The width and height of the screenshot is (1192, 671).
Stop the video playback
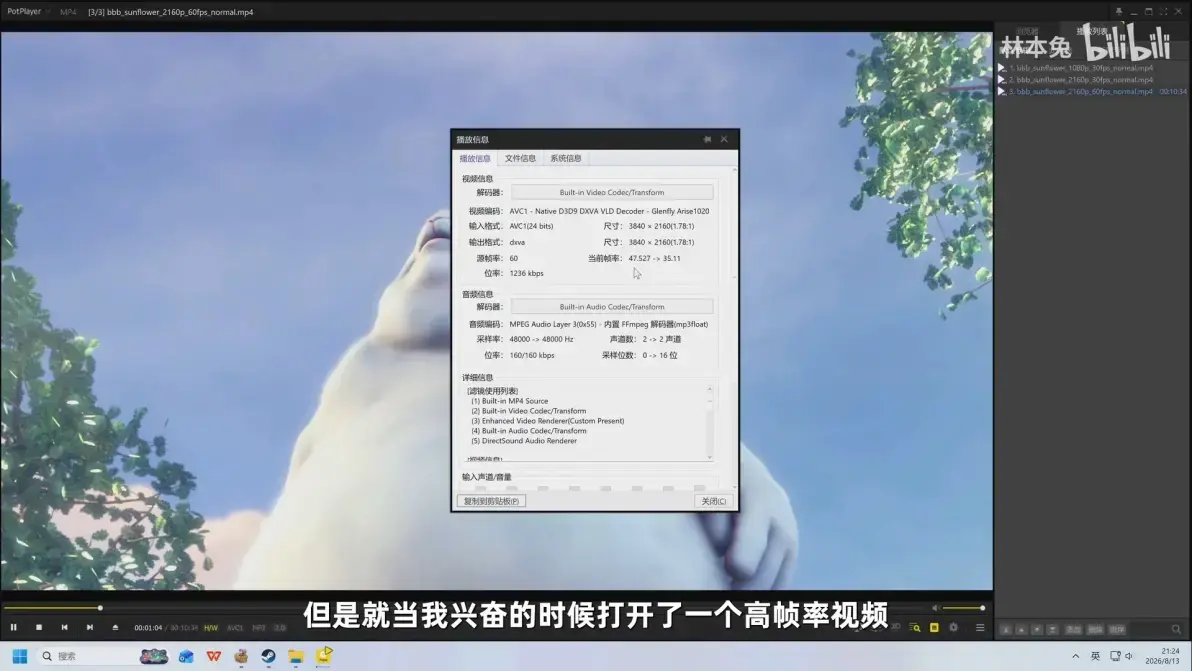coord(39,628)
